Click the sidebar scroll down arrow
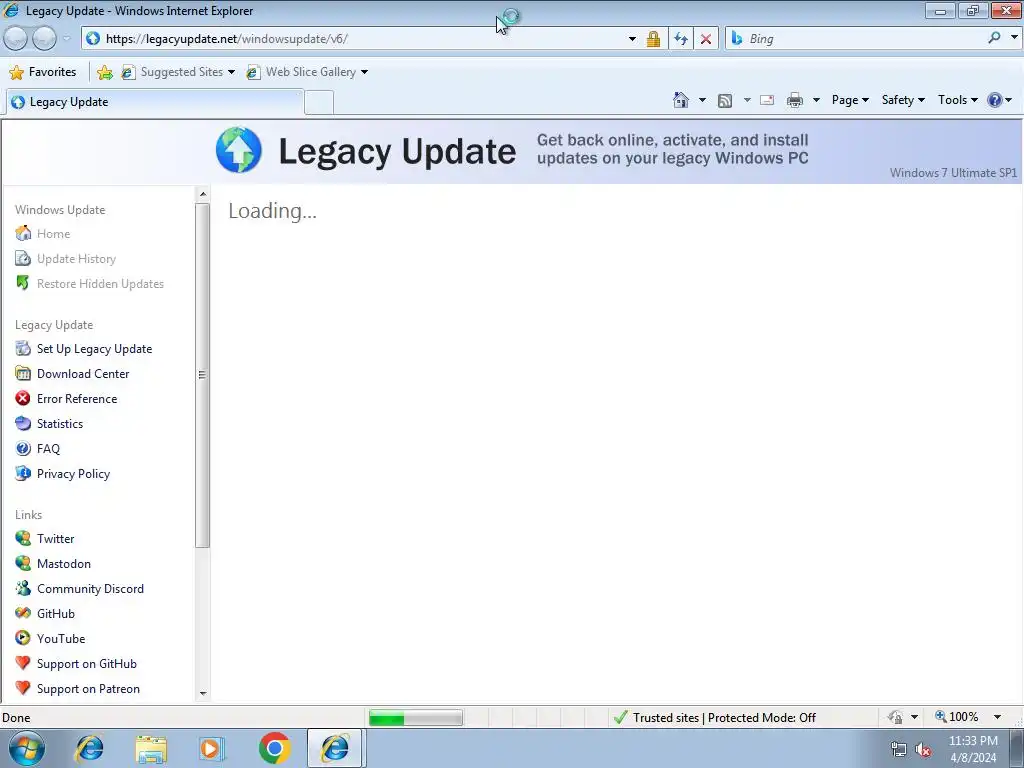This screenshot has width=1024, height=768. point(202,694)
